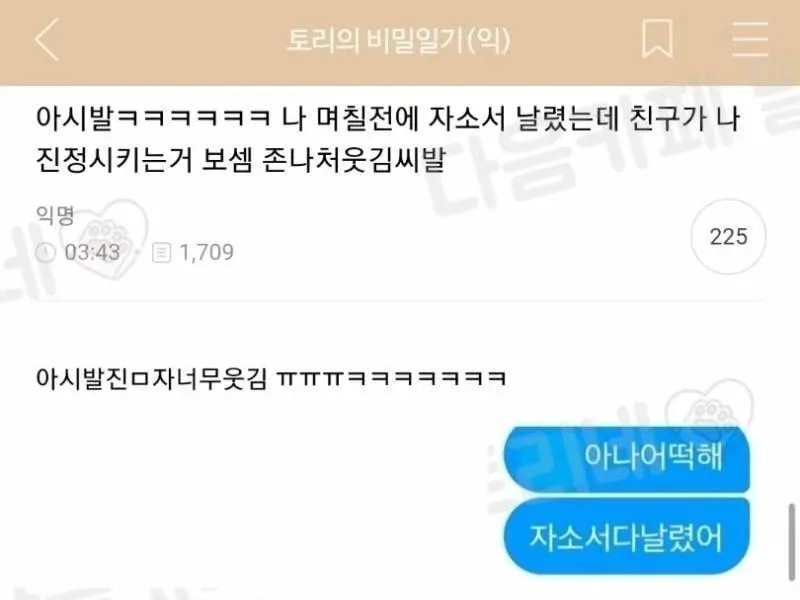
Task: Tap the view count icon beside 1,709
Action: (161, 253)
